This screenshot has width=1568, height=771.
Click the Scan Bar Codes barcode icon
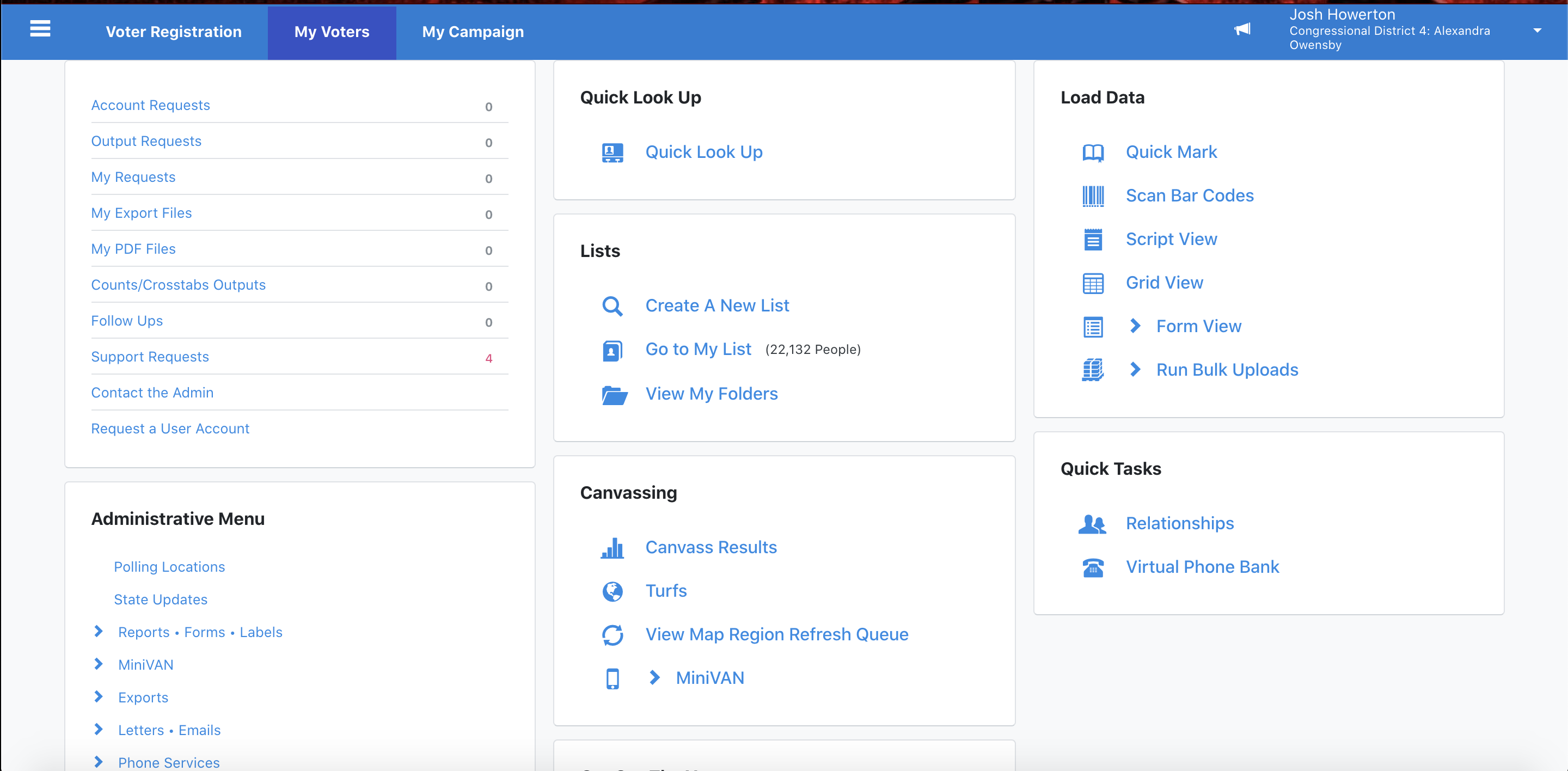coord(1093,196)
